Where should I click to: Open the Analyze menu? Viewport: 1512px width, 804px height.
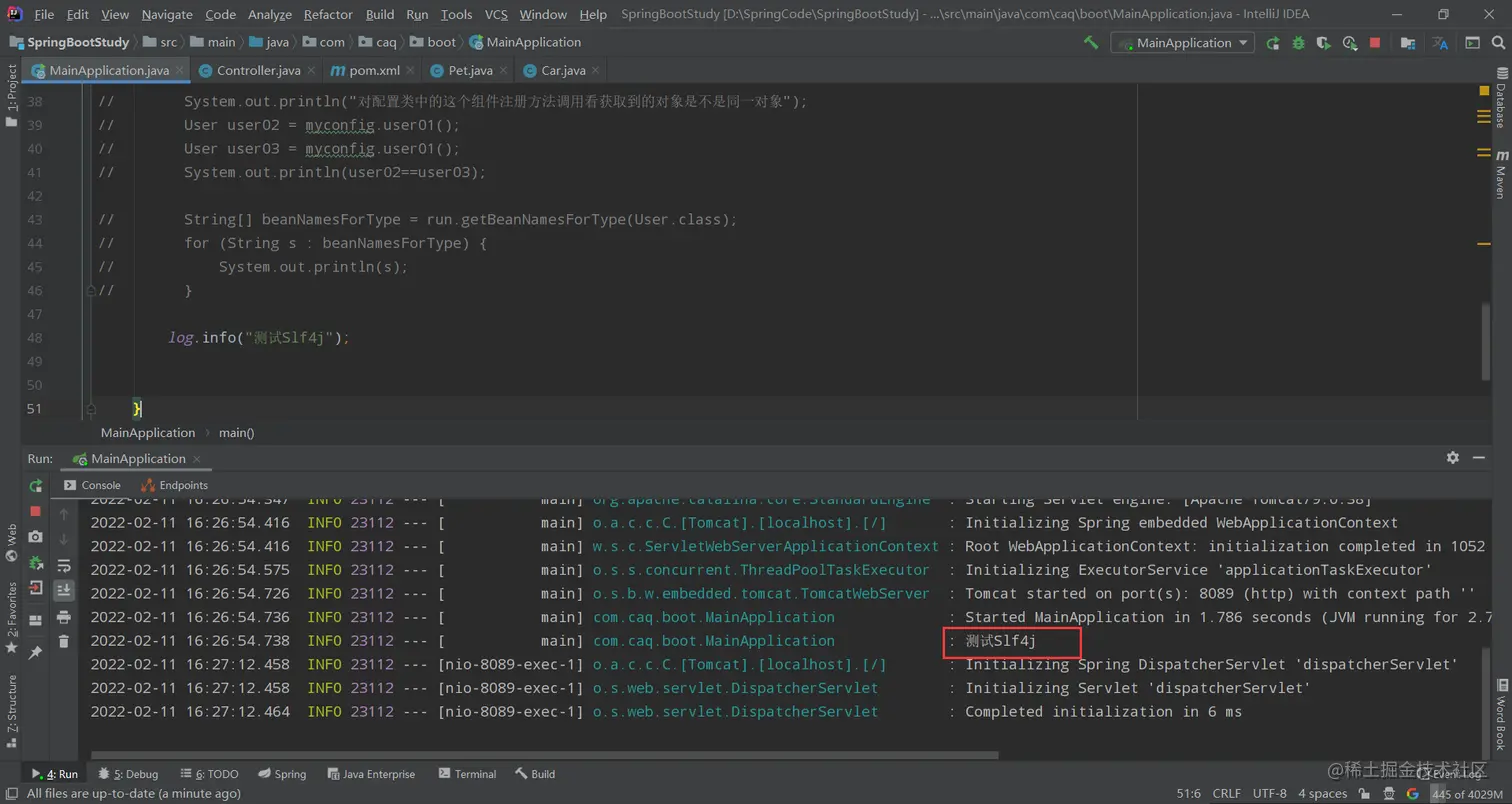tap(270, 15)
